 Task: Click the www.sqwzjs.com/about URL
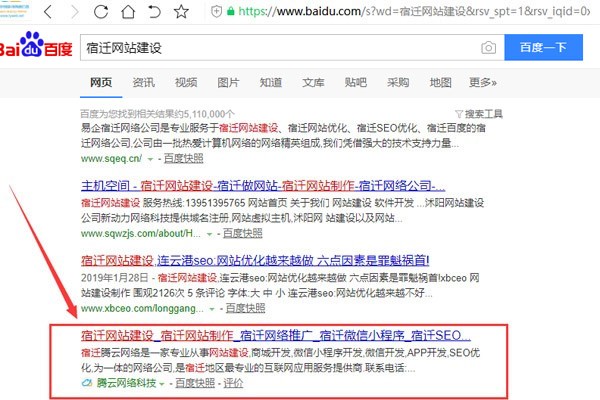coord(141,233)
